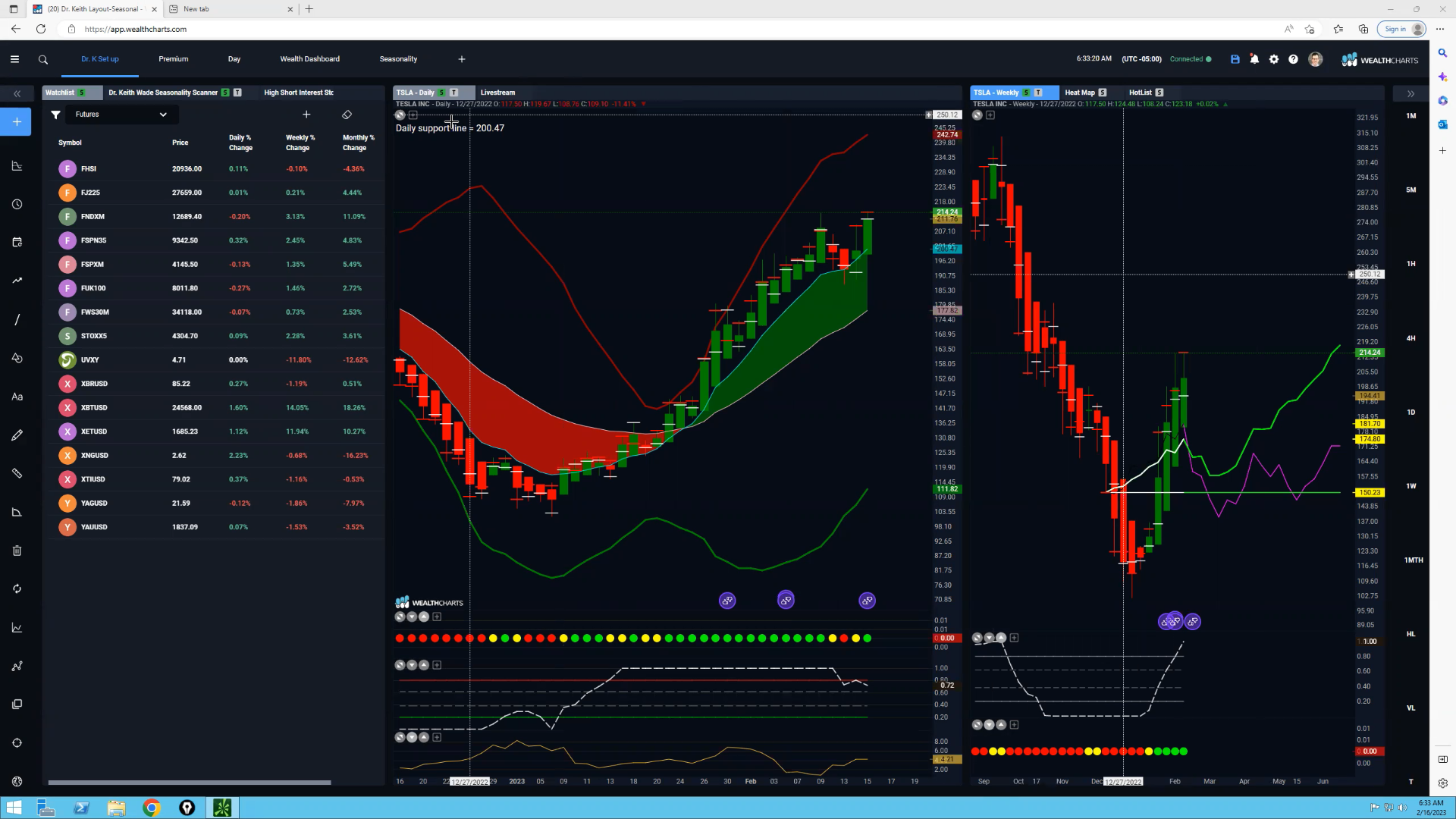Click the blue add widget plus button
Screen dimensions: 1456x819
pyautogui.click(x=16, y=121)
